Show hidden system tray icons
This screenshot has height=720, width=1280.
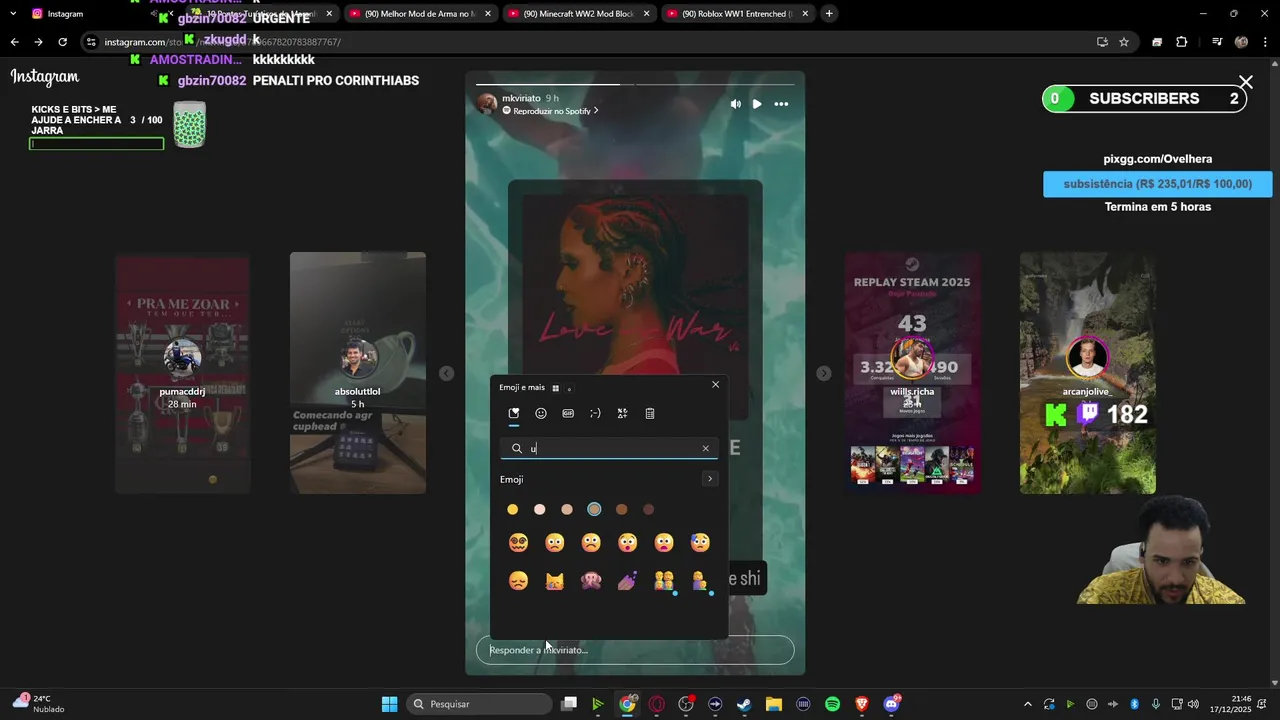point(1027,704)
